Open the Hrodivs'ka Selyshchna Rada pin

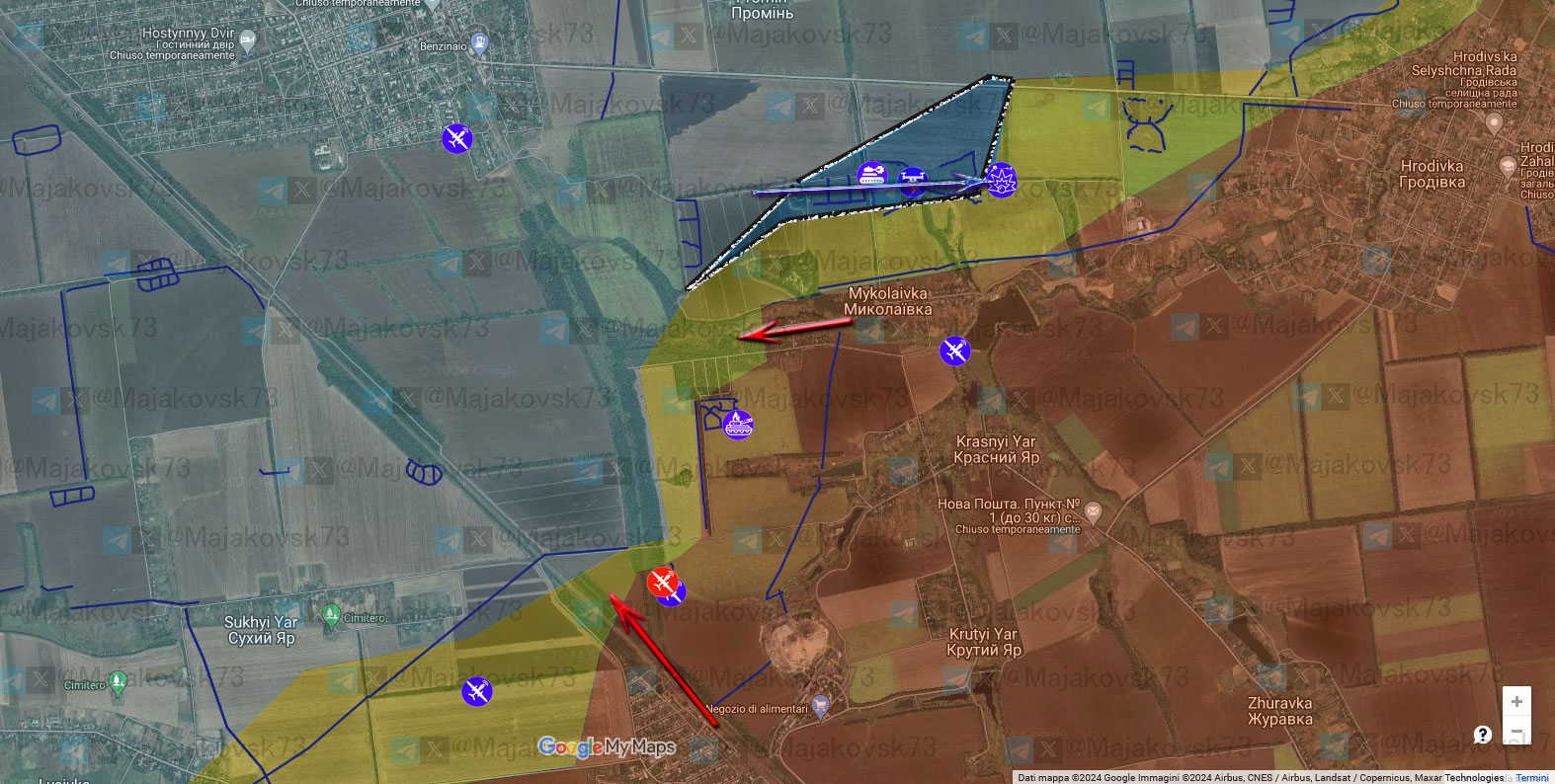[1494, 123]
